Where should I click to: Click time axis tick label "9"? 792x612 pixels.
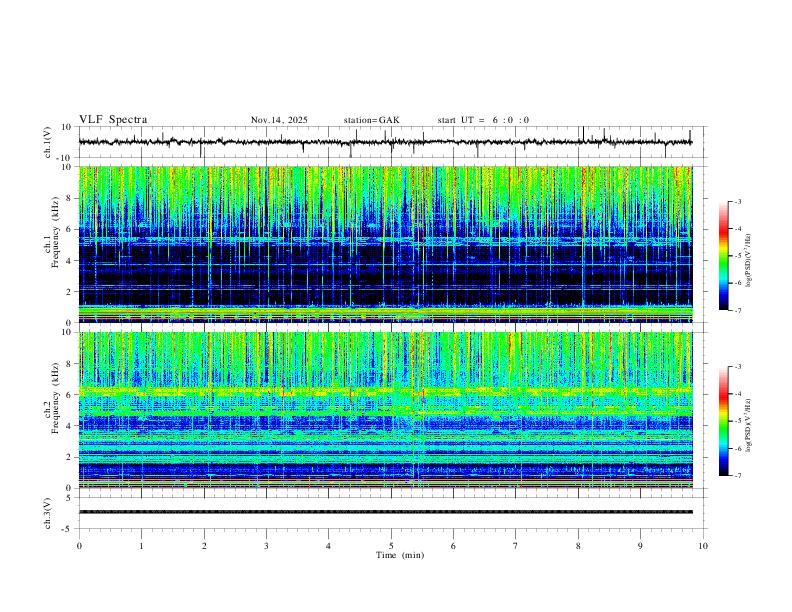(x=640, y=546)
